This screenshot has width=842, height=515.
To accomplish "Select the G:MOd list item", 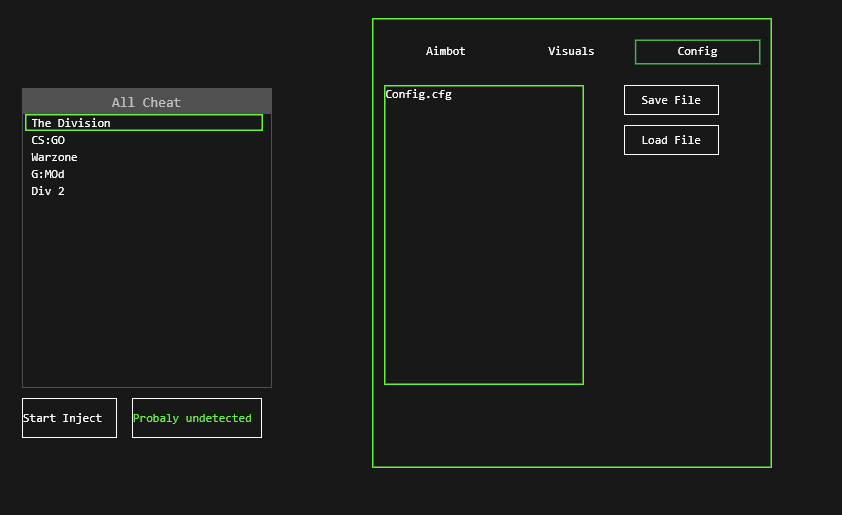I will pyautogui.click(x=48, y=174).
